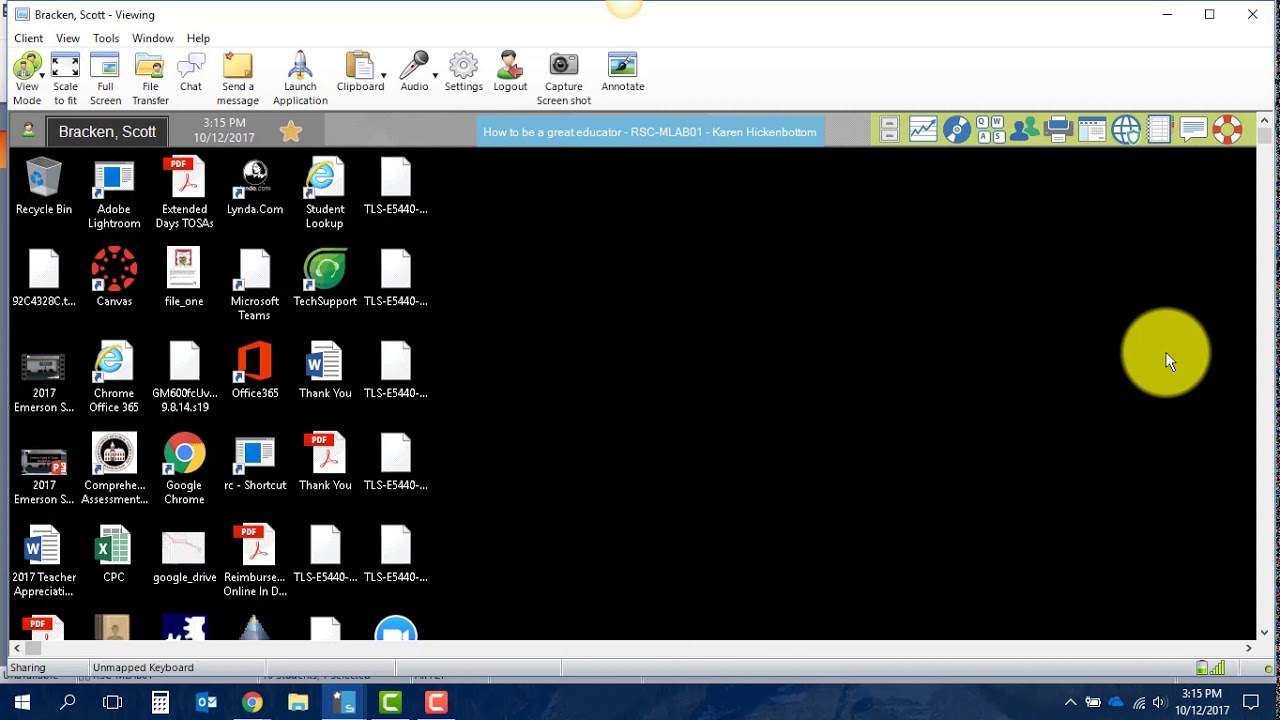Click the printer icon in student toolbar
This screenshot has height=720, width=1280.
tap(1058, 130)
